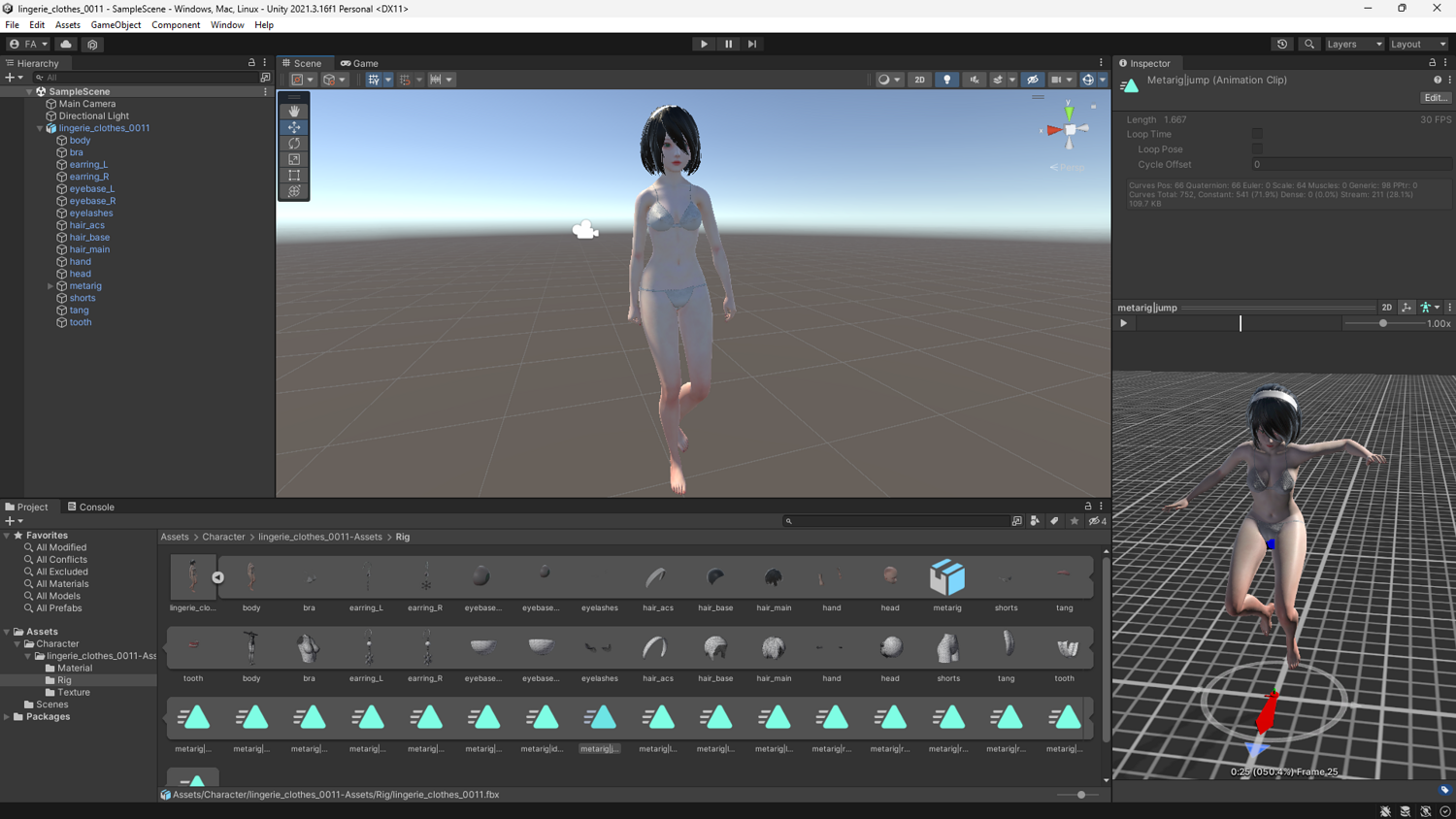The width and height of the screenshot is (1456, 819).
Task: Adjust Project thumbnail size slider
Action: [x=1081, y=795]
